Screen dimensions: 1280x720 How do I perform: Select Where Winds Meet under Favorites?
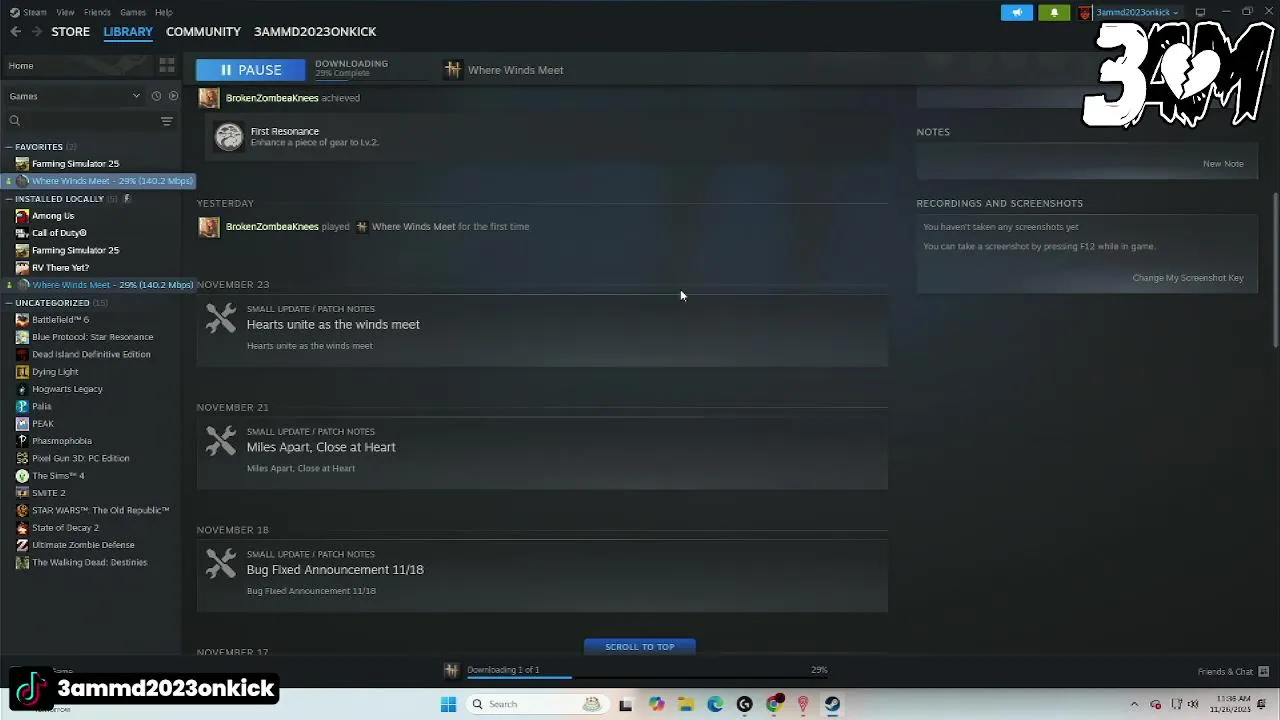(98, 181)
